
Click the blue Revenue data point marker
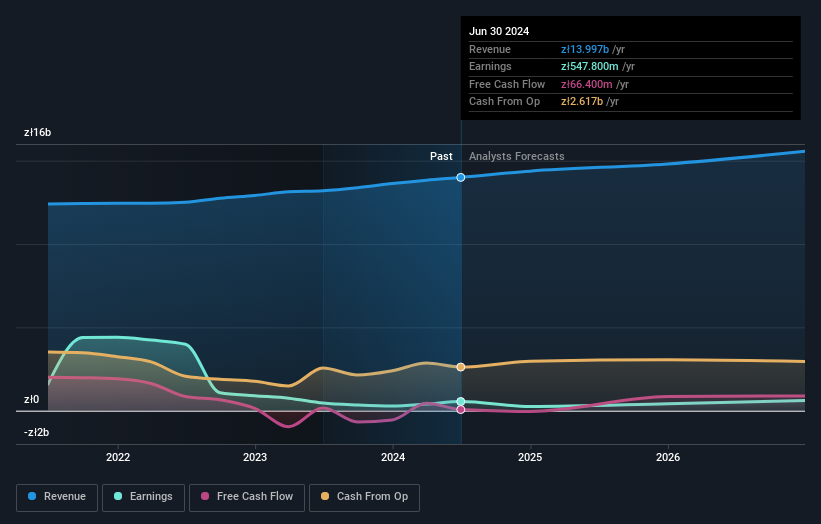coord(461,177)
